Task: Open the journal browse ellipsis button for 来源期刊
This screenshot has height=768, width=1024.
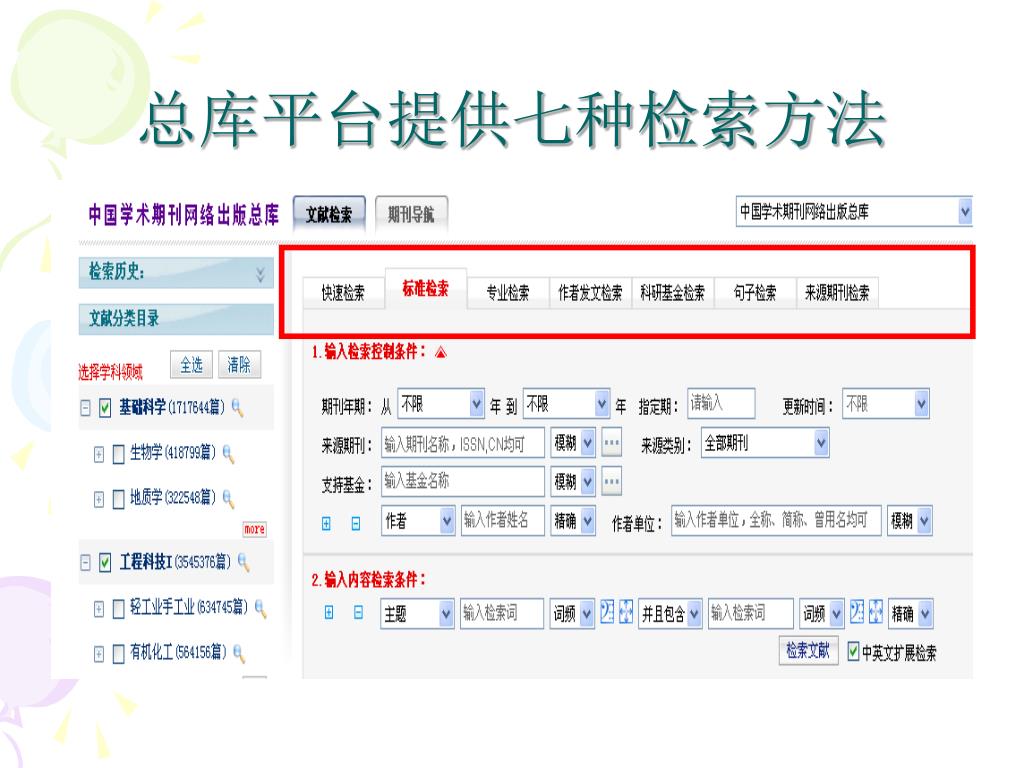Action: tap(611, 443)
